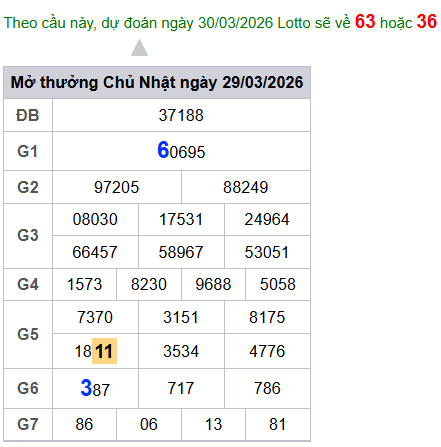Viewport: 441px width, 447px height.
Task: Click the ĐB row label
Action: coord(28,116)
